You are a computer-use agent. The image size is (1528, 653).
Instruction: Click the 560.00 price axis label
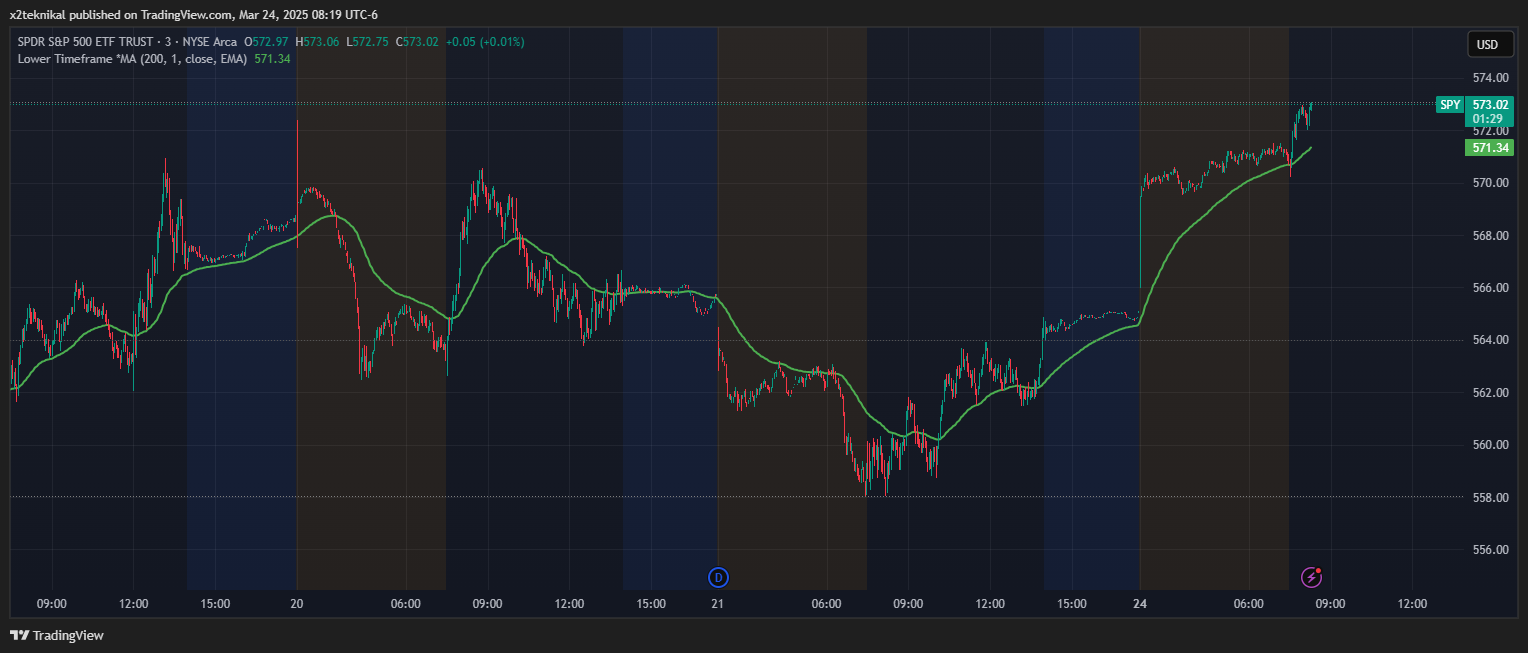coord(1489,445)
